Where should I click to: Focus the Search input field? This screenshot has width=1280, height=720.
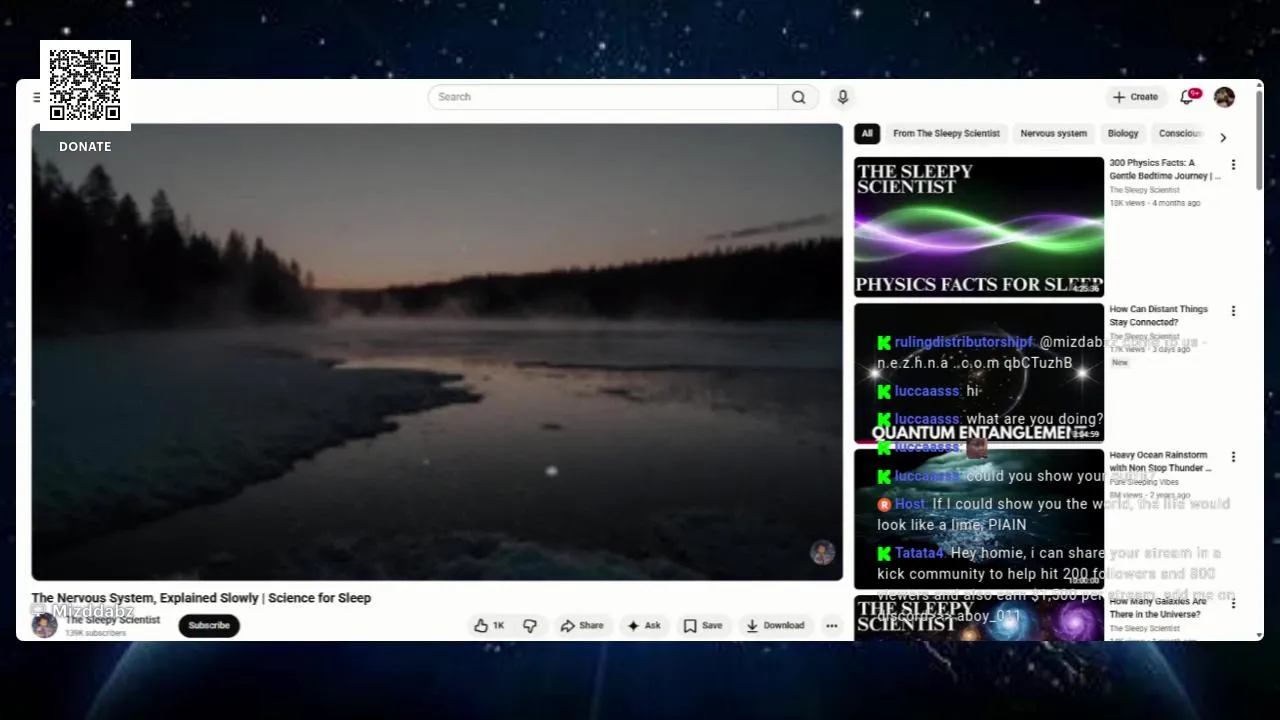coord(603,97)
